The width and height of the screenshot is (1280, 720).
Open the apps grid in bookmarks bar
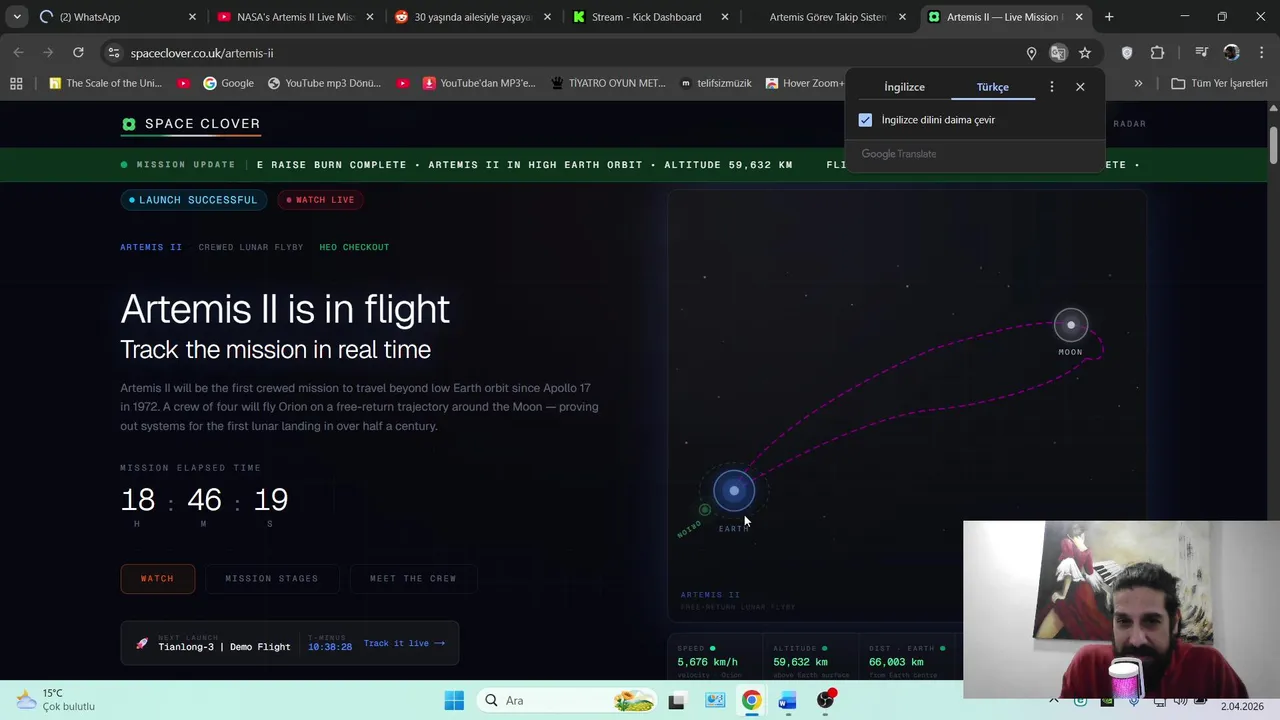(16, 83)
